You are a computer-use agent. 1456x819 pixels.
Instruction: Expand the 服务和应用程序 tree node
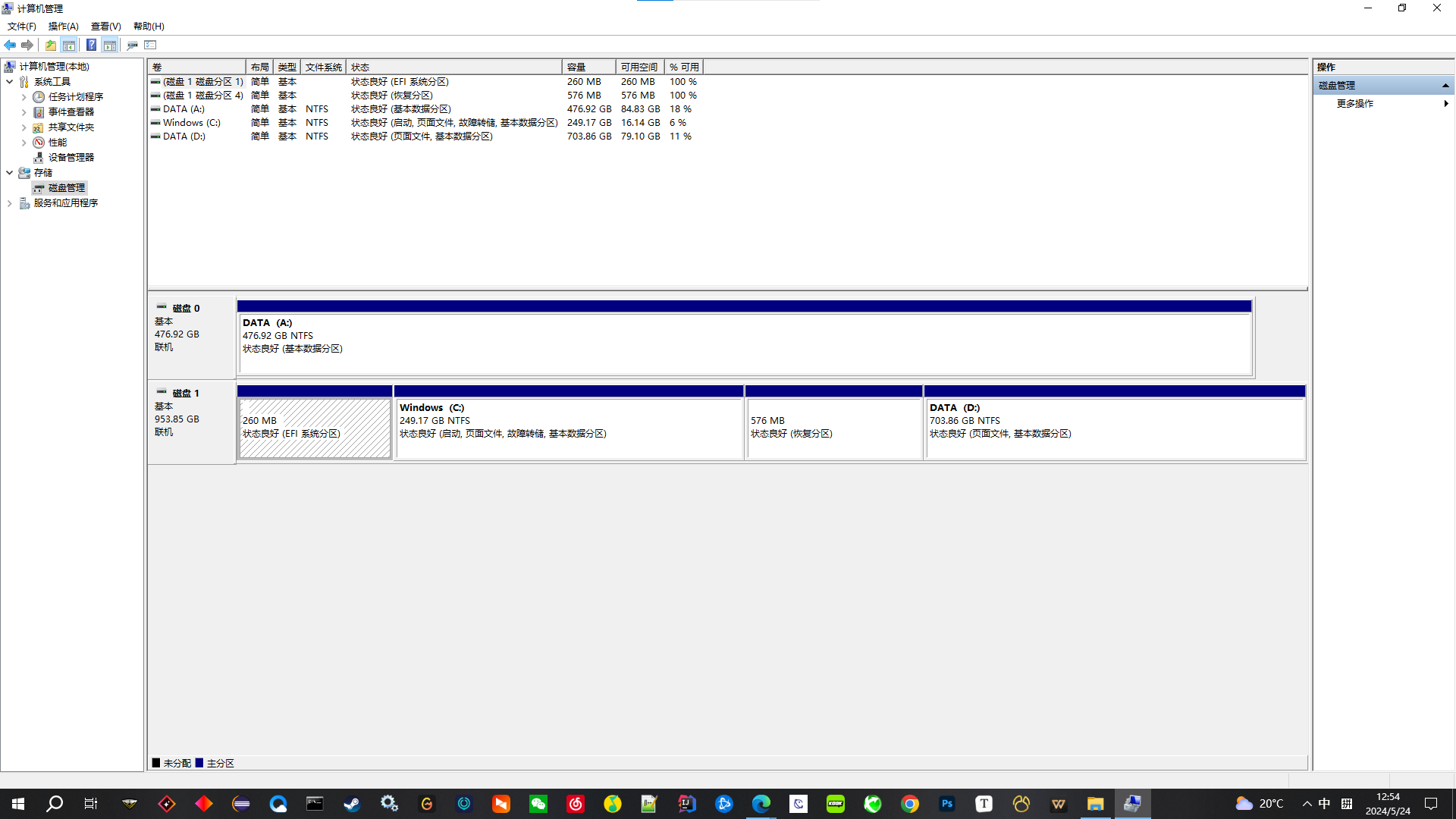coord(9,202)
